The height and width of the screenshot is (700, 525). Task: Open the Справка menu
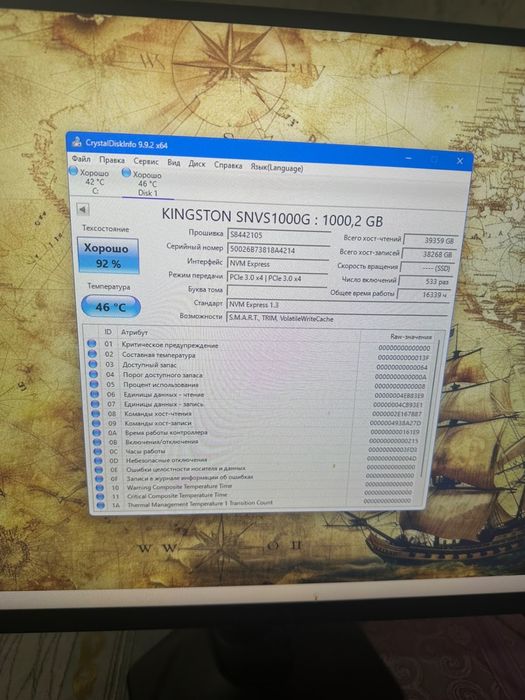pos(228,165)
